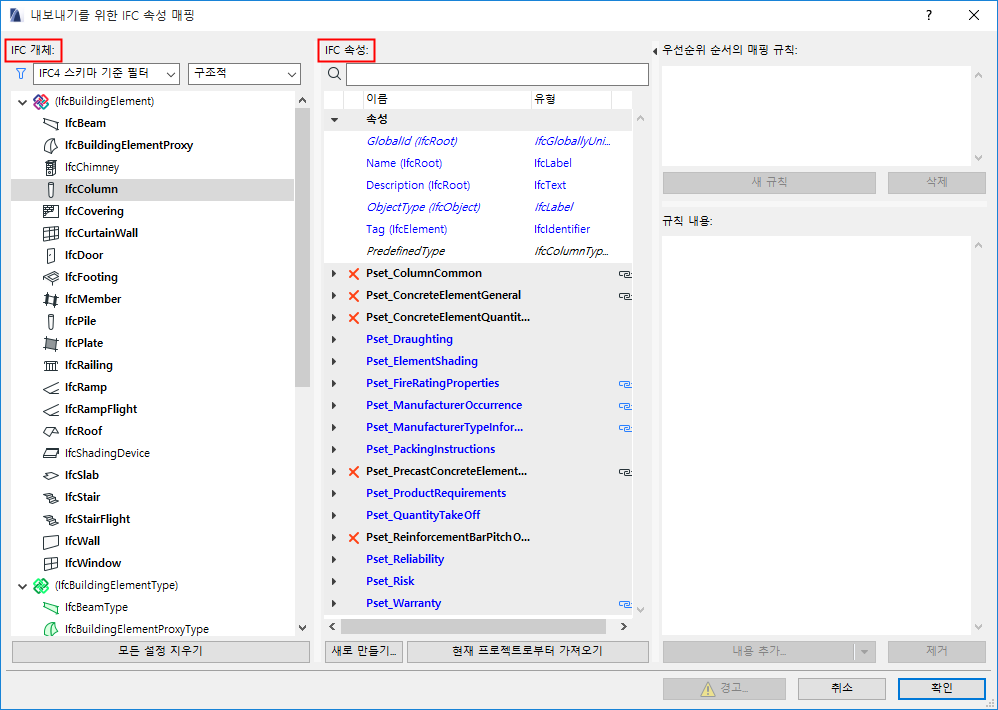Click the IfcChimney icon
This screenshot has width=998, height=710.
[50, 167]
